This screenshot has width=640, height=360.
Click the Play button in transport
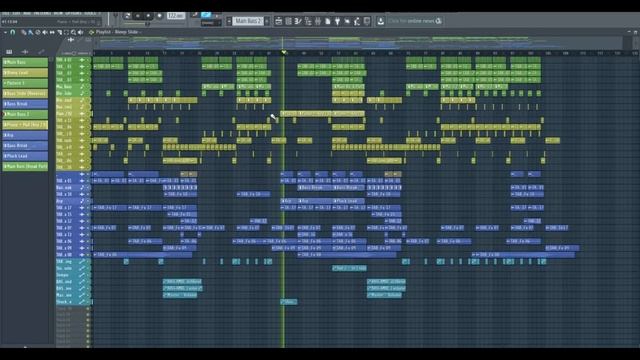click(138, 16)
